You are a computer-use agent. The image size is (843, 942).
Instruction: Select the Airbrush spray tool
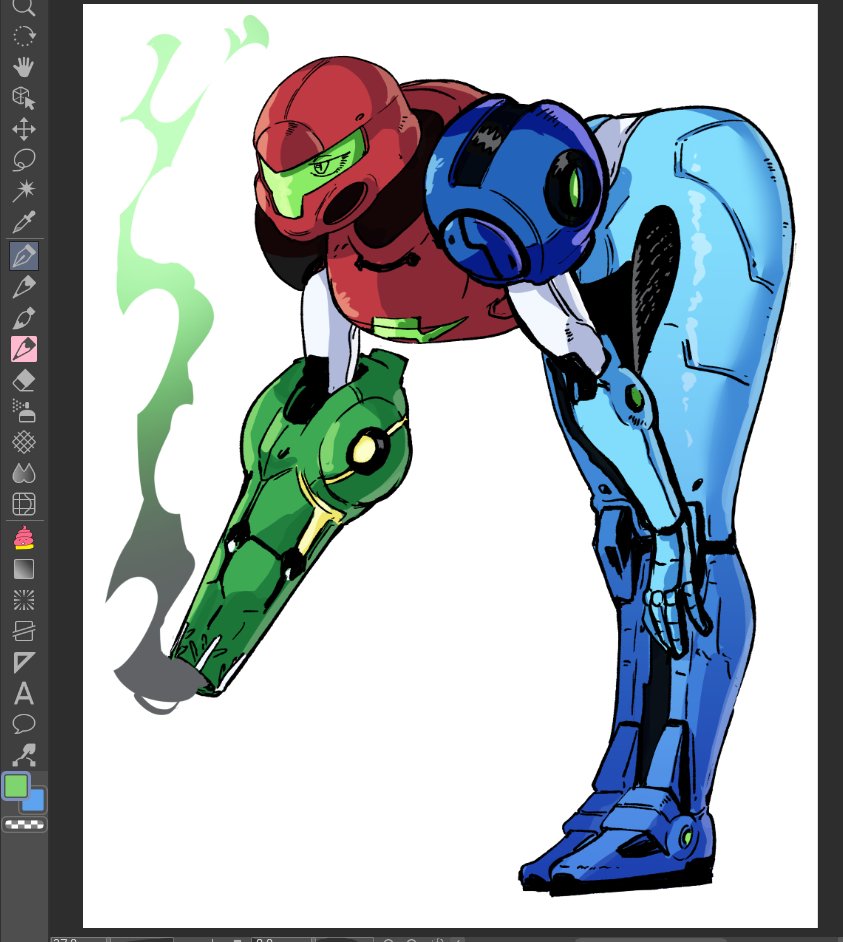tap(24, 412)
